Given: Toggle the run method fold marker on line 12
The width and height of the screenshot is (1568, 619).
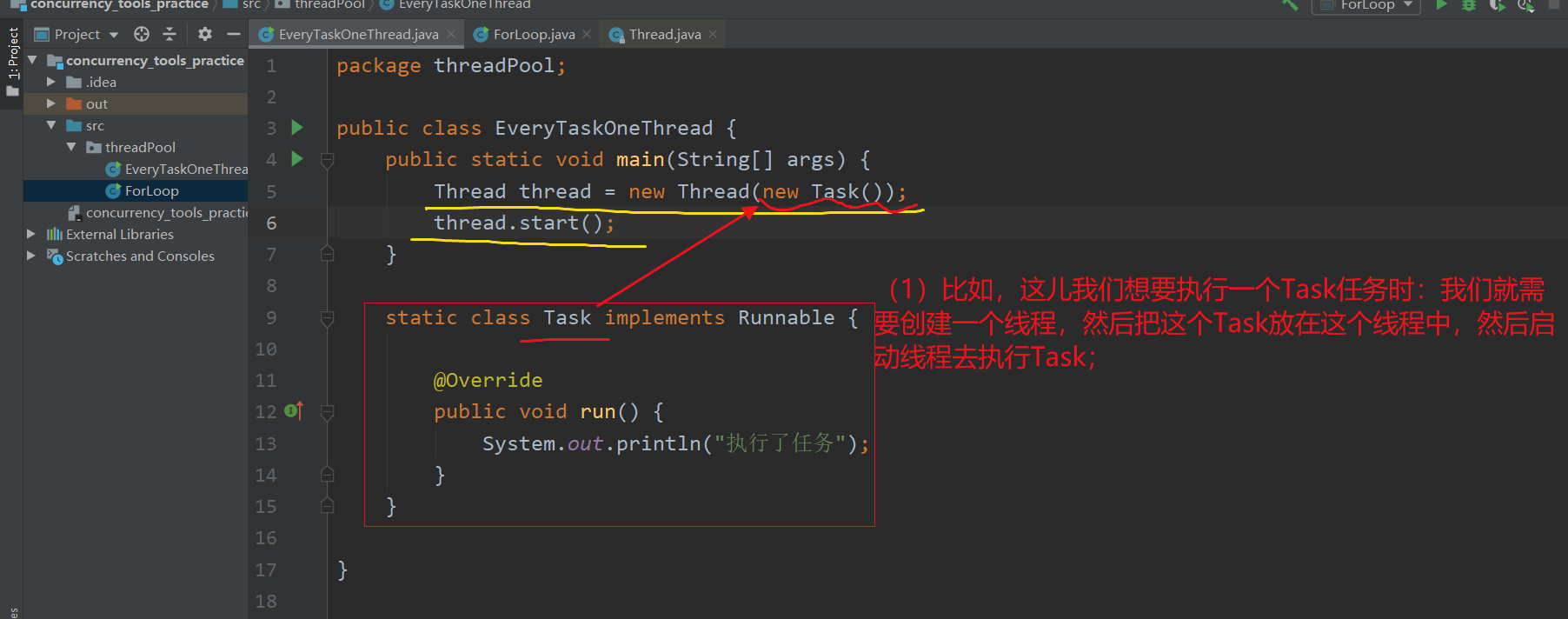Looking at the screenshot, I should point(327,412).
